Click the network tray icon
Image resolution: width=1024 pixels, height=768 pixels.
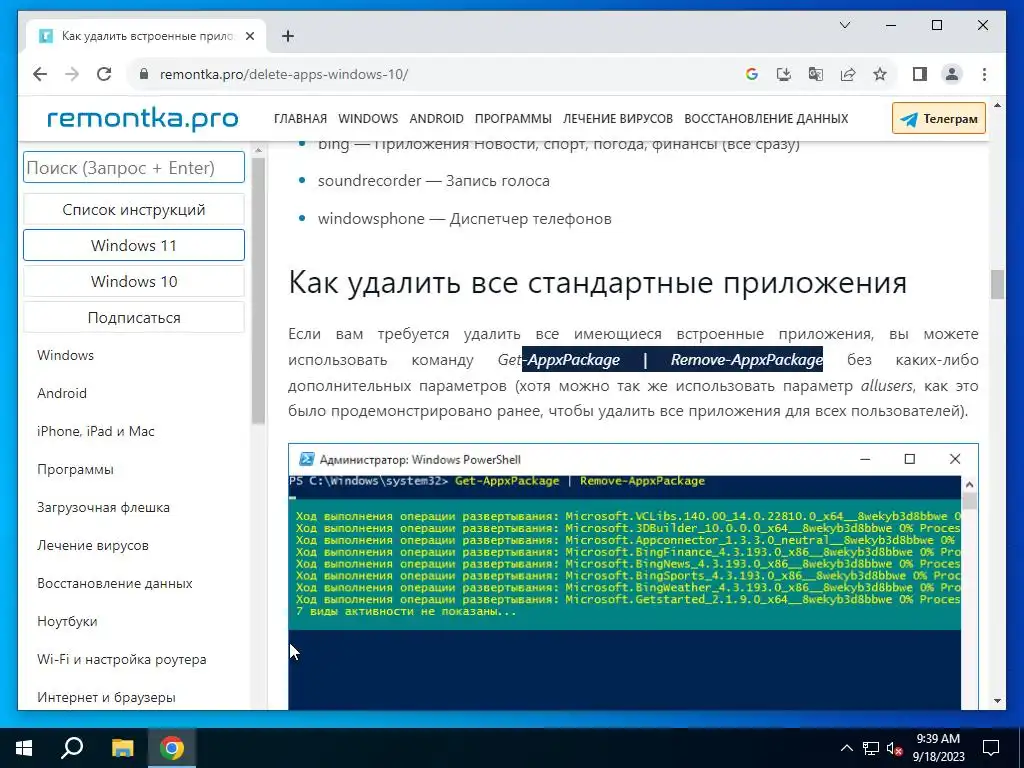[871, 748]
